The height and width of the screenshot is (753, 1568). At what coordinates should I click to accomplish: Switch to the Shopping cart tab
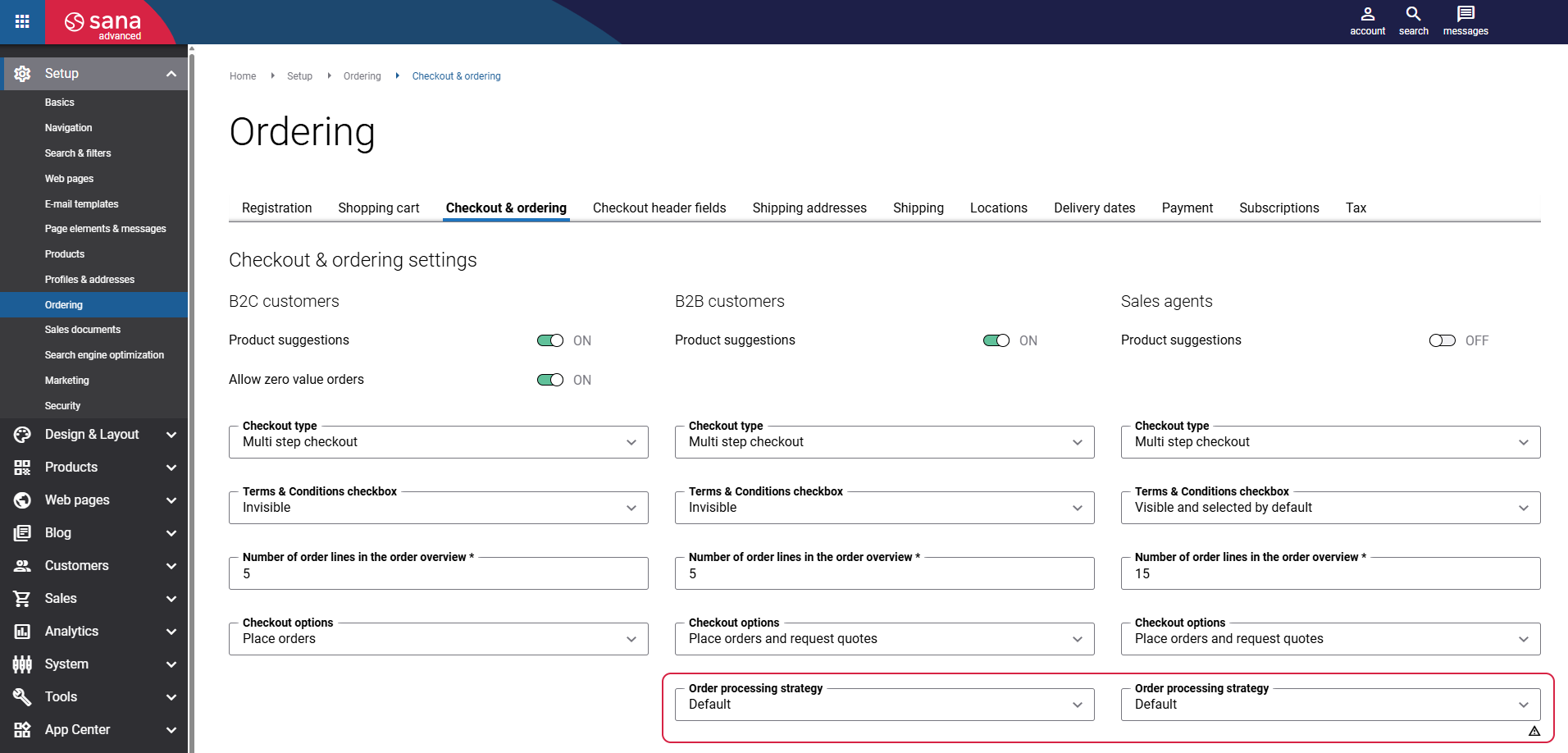378,208
